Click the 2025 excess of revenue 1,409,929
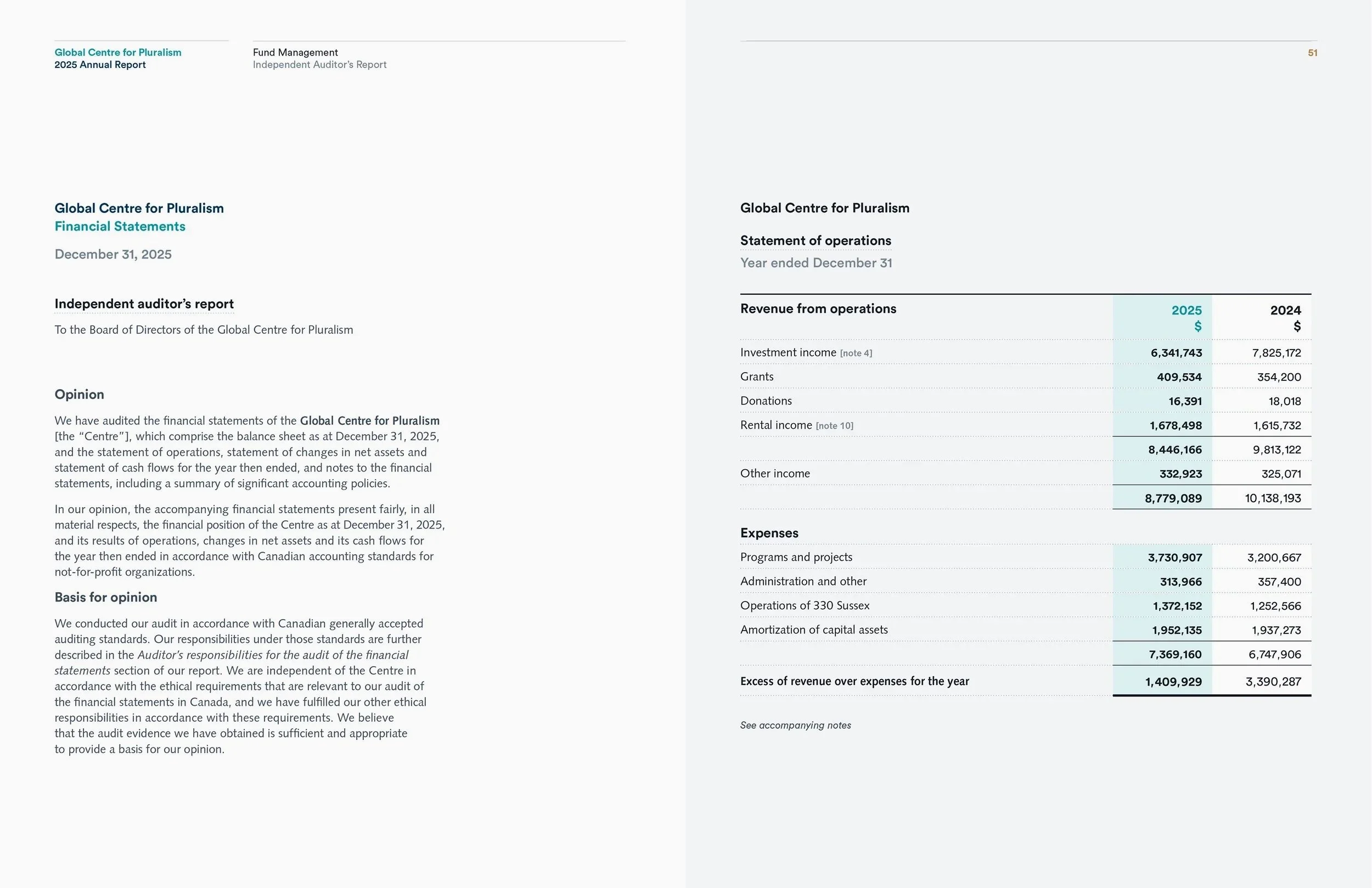The width and height of the screenshot is (1372, 888). (x=1173, y=682)
